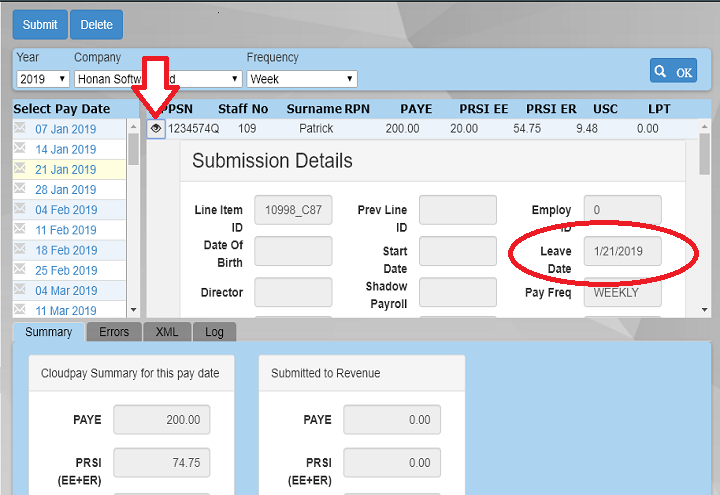720x495 pixels.
Task: Click envelope icon next to 07 Jan 2019
Action: coord(20,129)
